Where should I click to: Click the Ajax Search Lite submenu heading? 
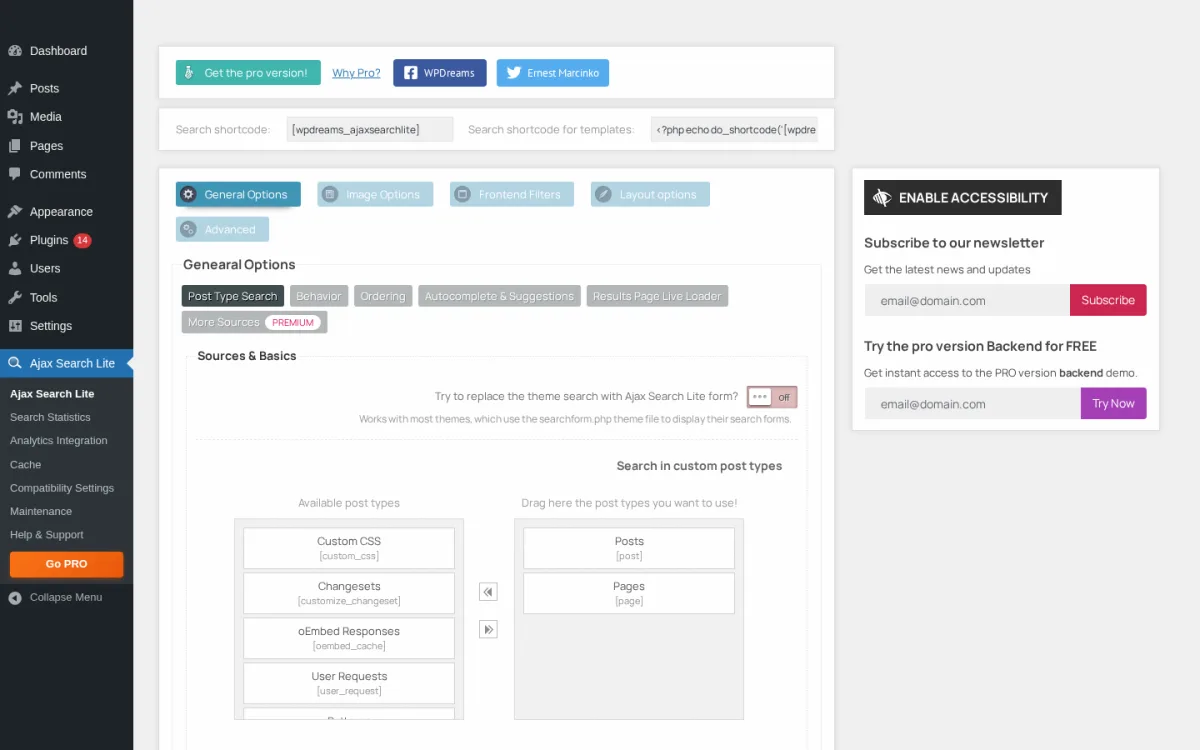tap(52, 394)
